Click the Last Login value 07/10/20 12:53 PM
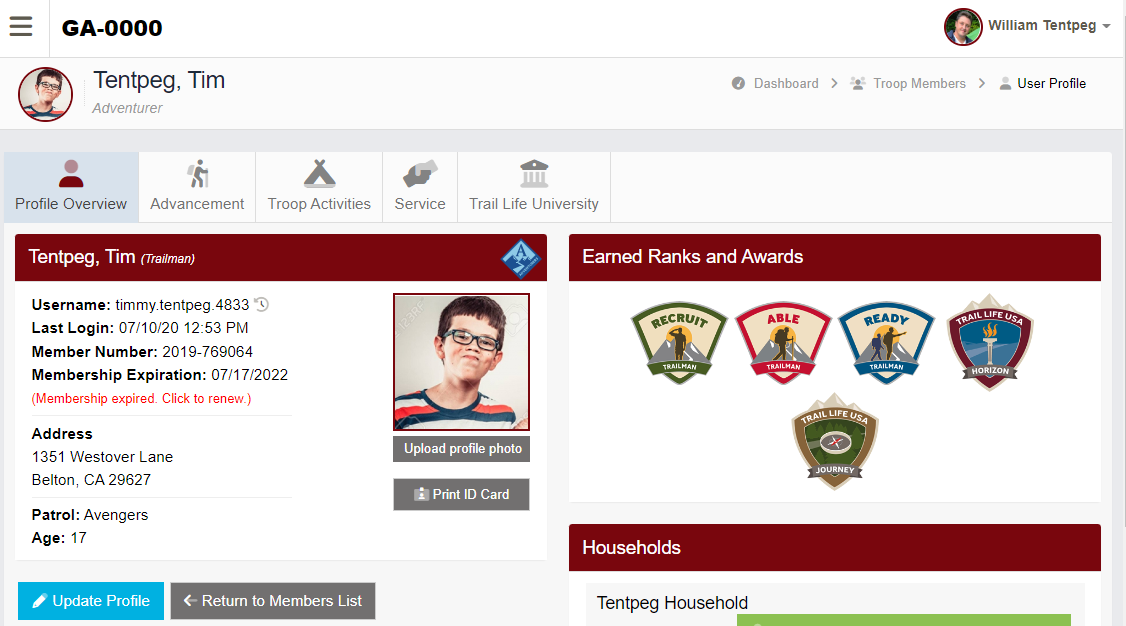 point(184,328)
